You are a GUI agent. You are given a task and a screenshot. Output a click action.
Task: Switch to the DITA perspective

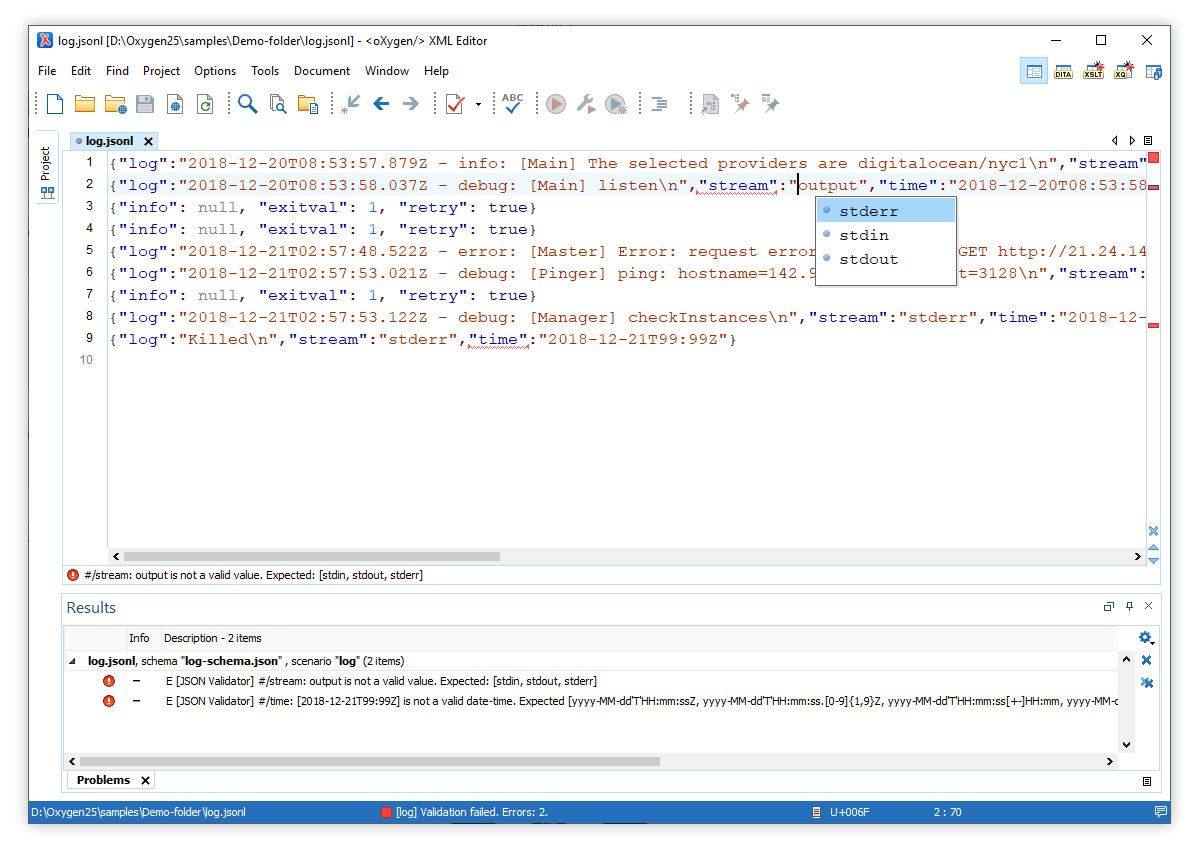pos(1063,71)
